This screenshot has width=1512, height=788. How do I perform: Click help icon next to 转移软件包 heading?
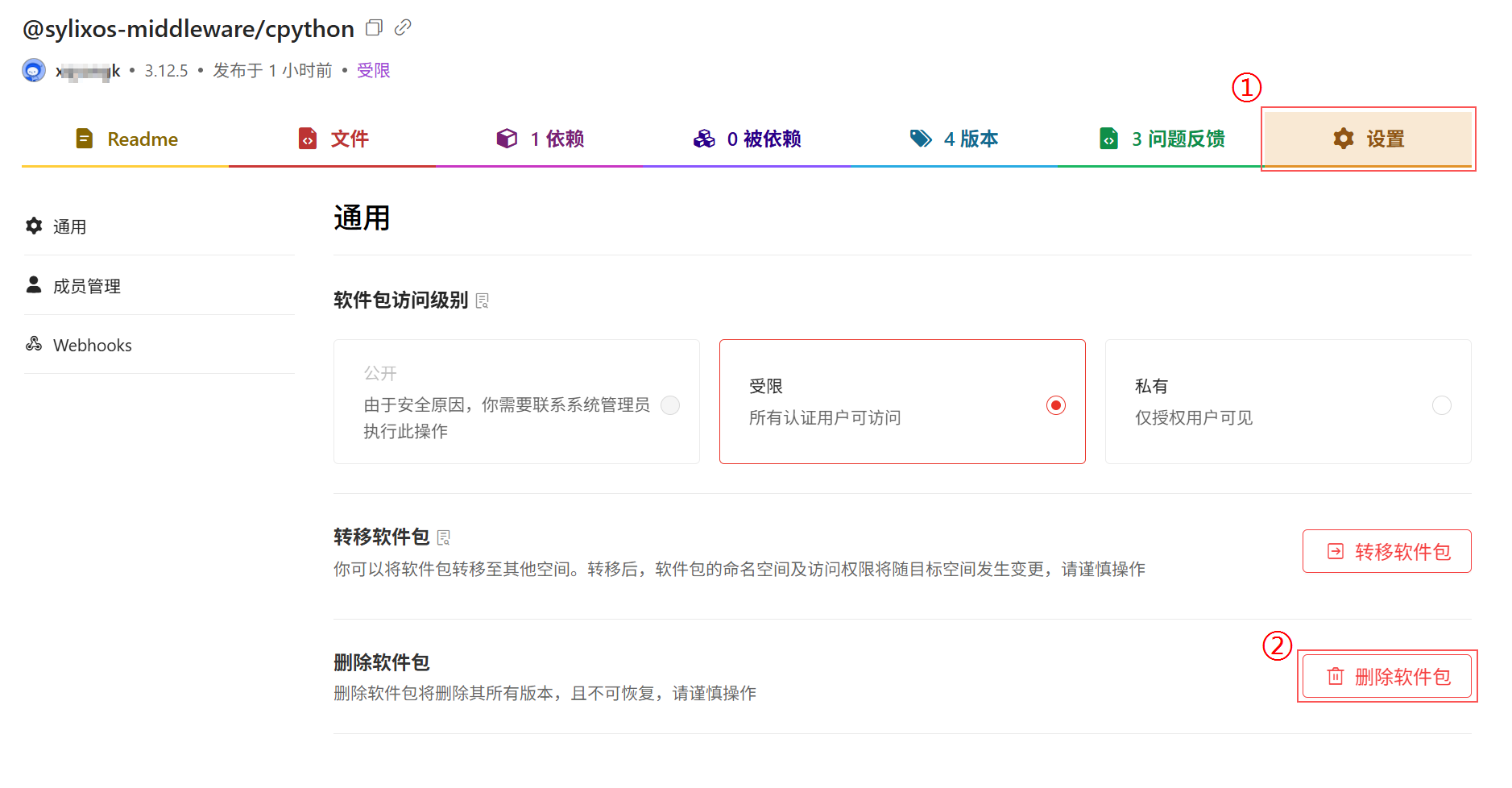tap(444, 537)
